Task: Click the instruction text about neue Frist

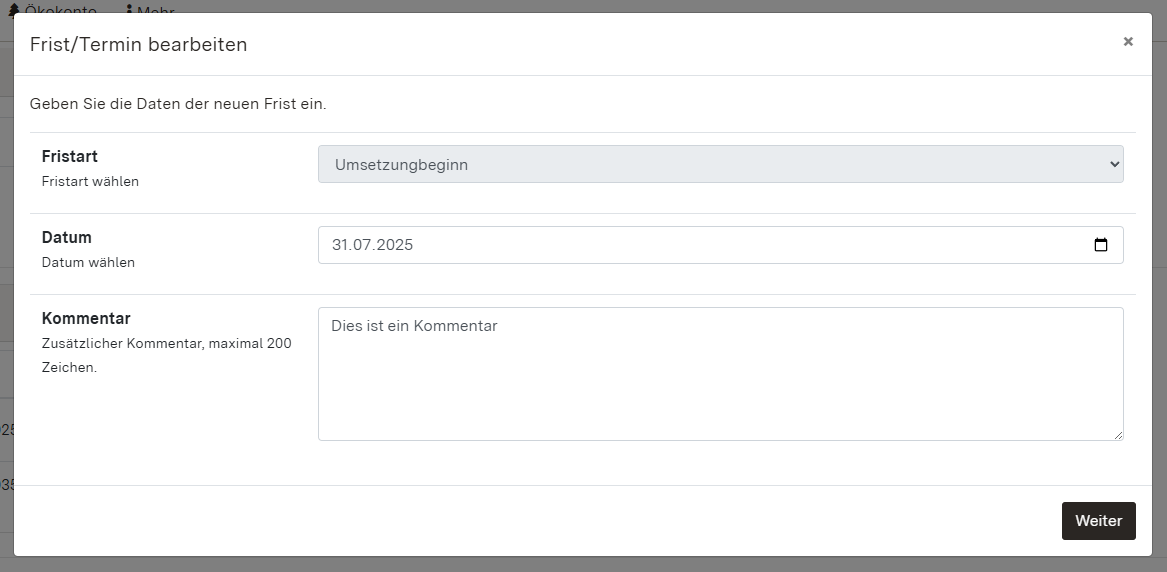Action: click(x=178, y=104)
